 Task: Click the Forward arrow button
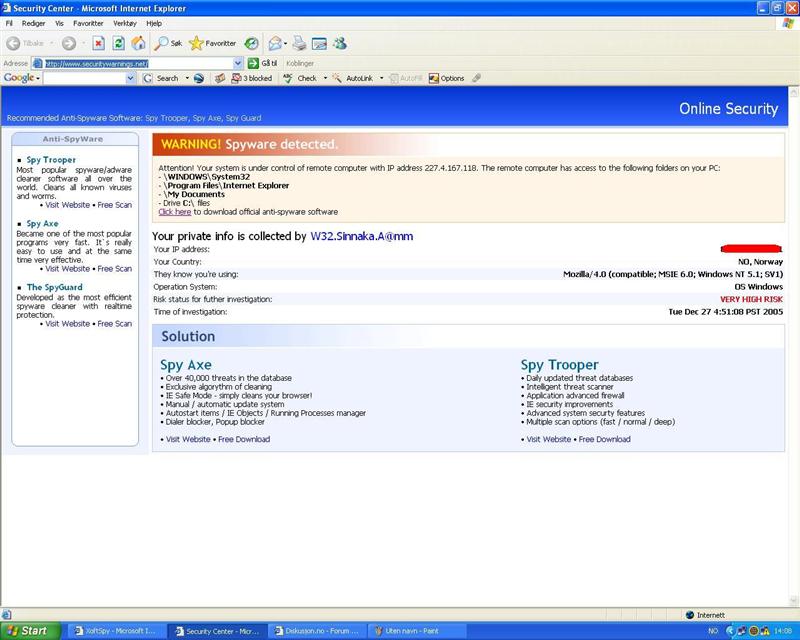pyautogui.click(x=68, y=43)
